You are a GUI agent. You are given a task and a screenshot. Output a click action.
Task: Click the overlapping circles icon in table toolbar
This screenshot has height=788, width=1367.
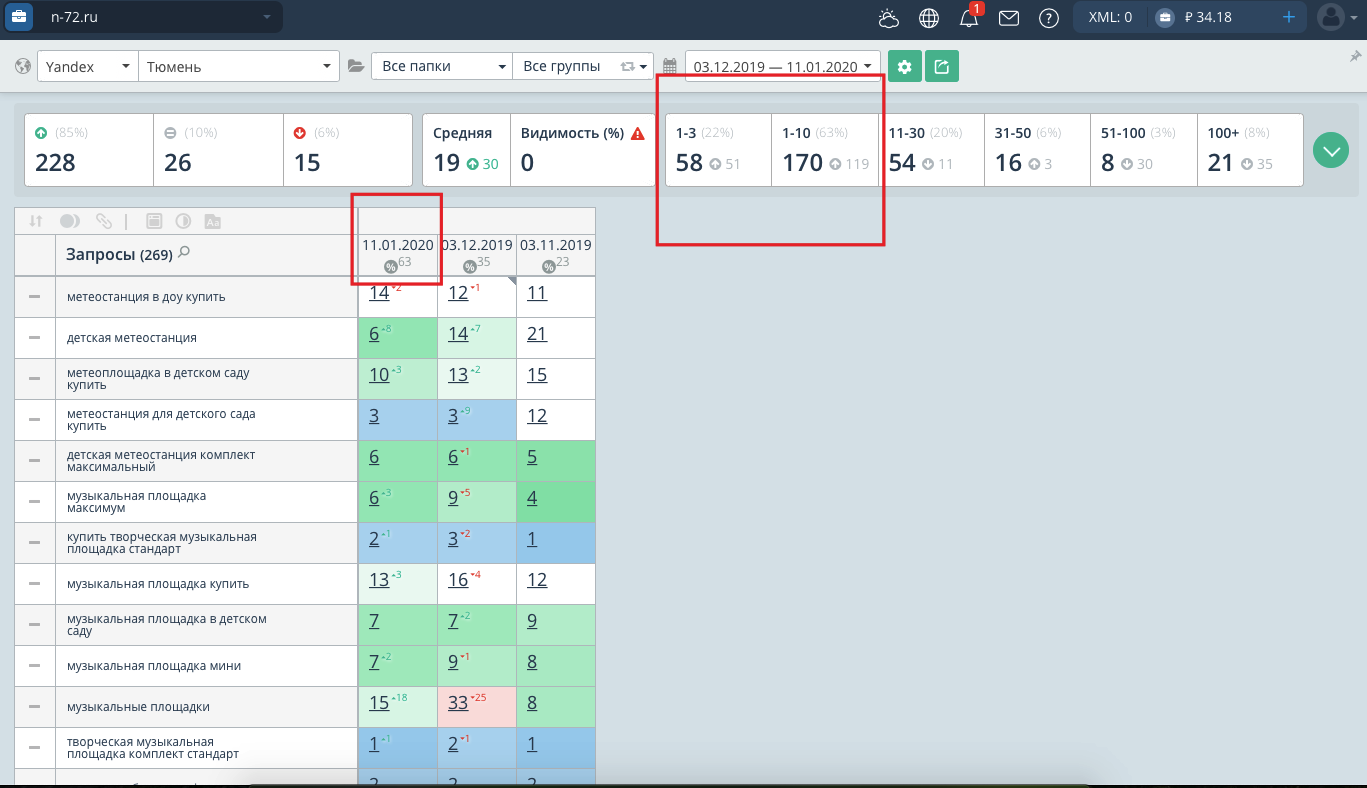coord(70,221)
